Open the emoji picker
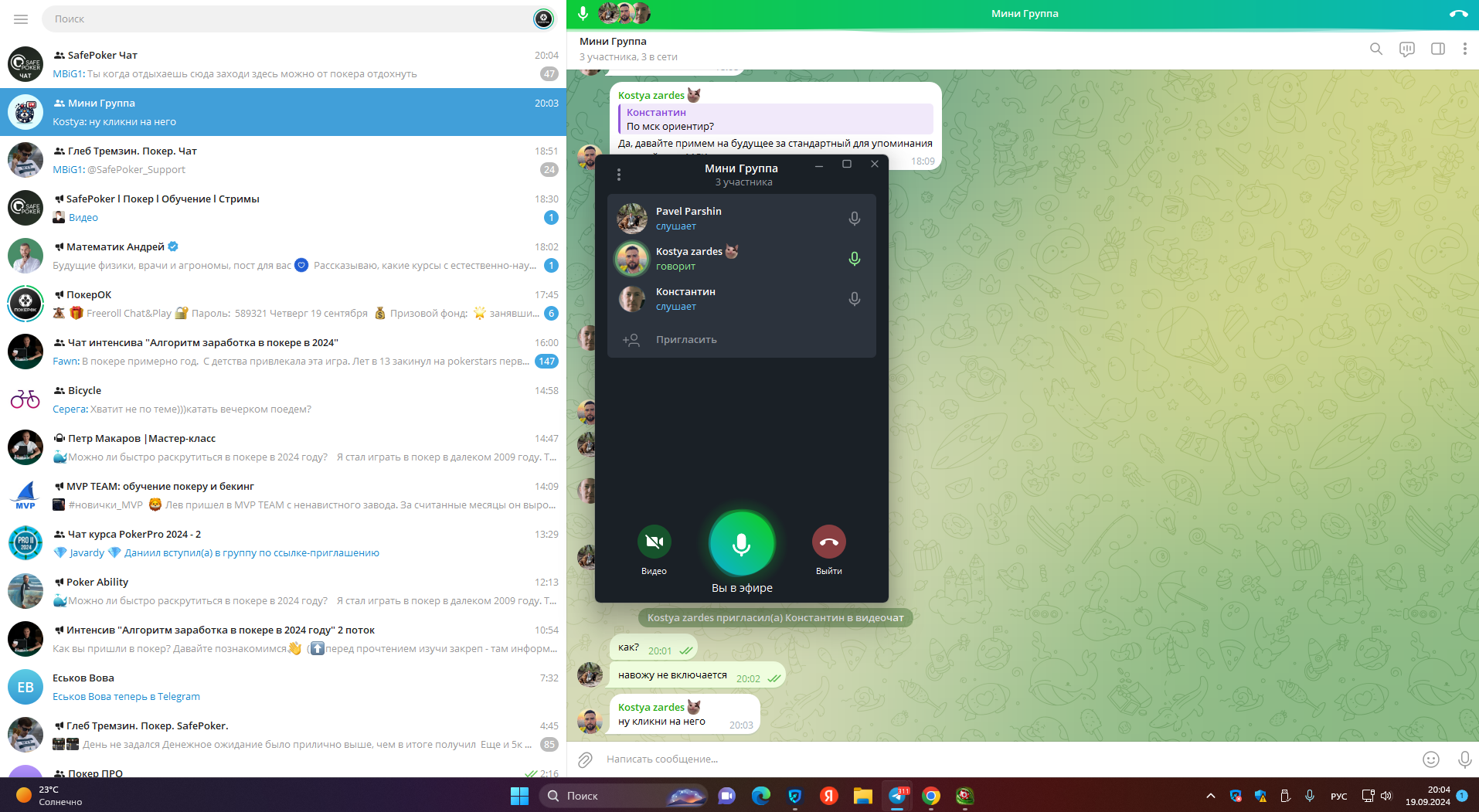The width and height of the screenshot is (1479, 812). [x=1431, y=759]
